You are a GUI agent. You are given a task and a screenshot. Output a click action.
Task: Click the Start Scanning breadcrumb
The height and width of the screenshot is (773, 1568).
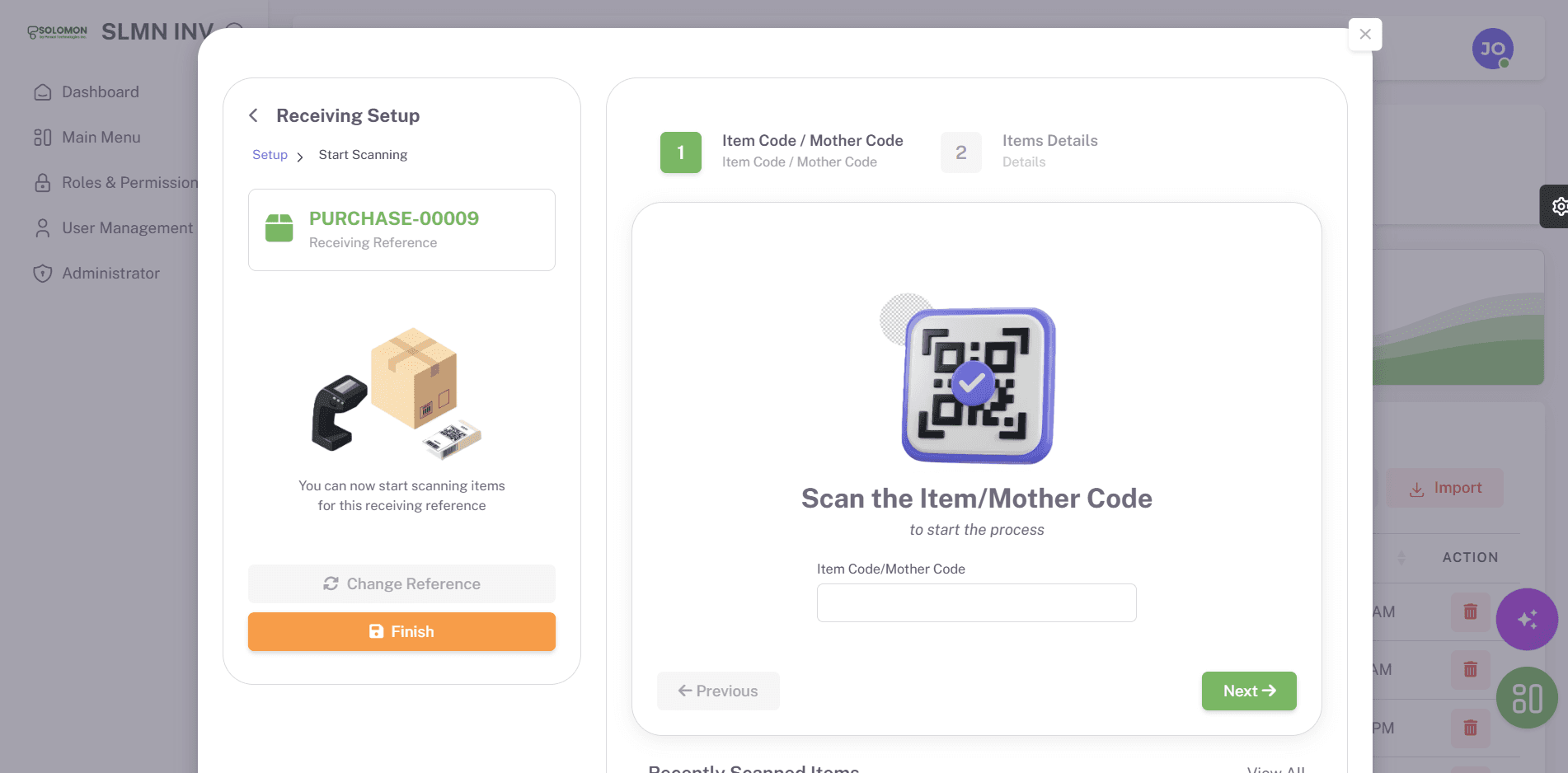(x=363, y=155)
